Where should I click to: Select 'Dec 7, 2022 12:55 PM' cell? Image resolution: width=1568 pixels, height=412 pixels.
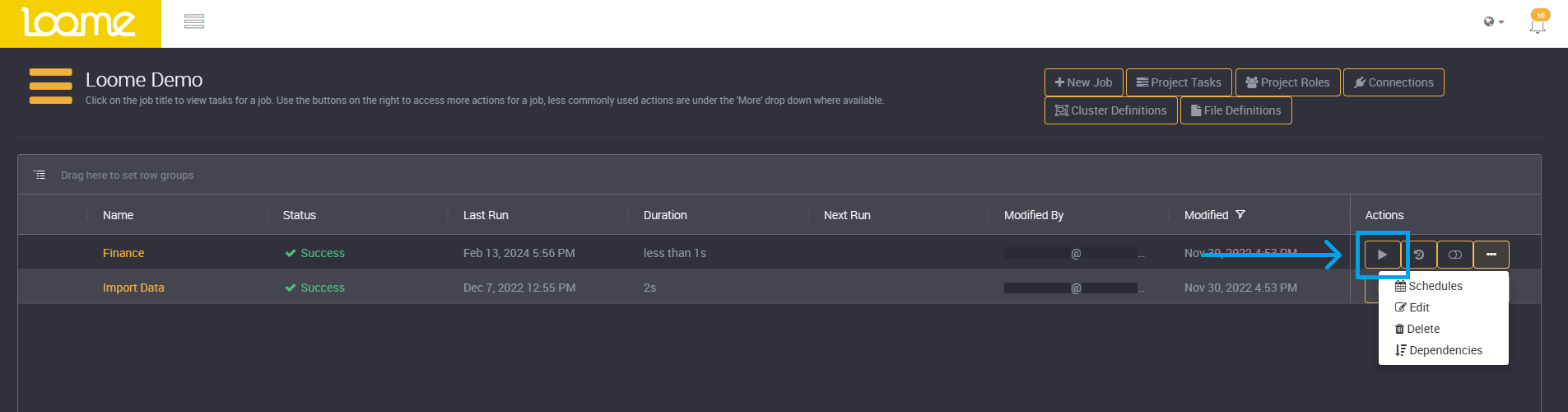pos(519,288)
